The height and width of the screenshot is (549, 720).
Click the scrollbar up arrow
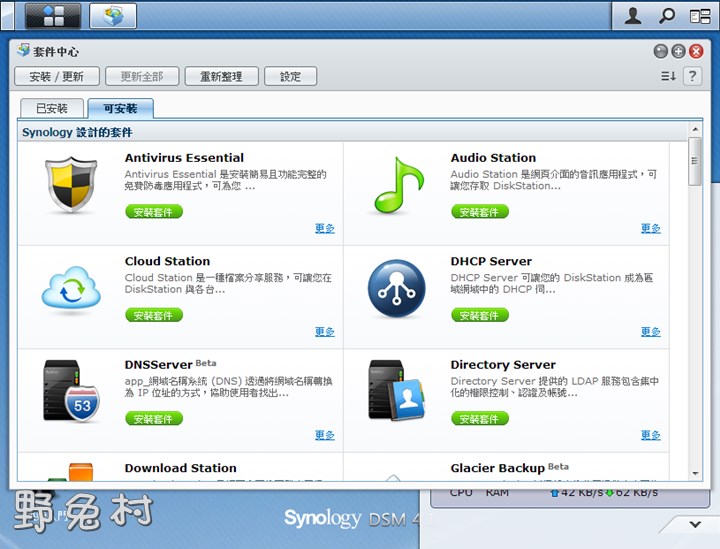(x=695, y=129)
